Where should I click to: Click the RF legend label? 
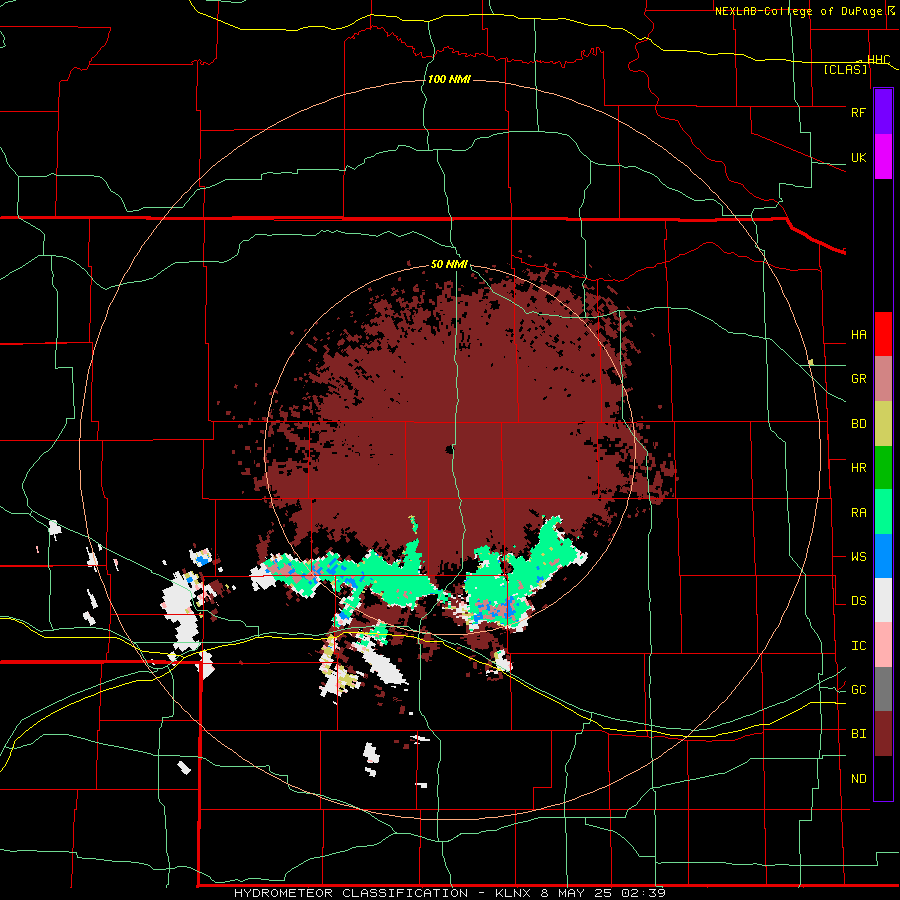858,112
